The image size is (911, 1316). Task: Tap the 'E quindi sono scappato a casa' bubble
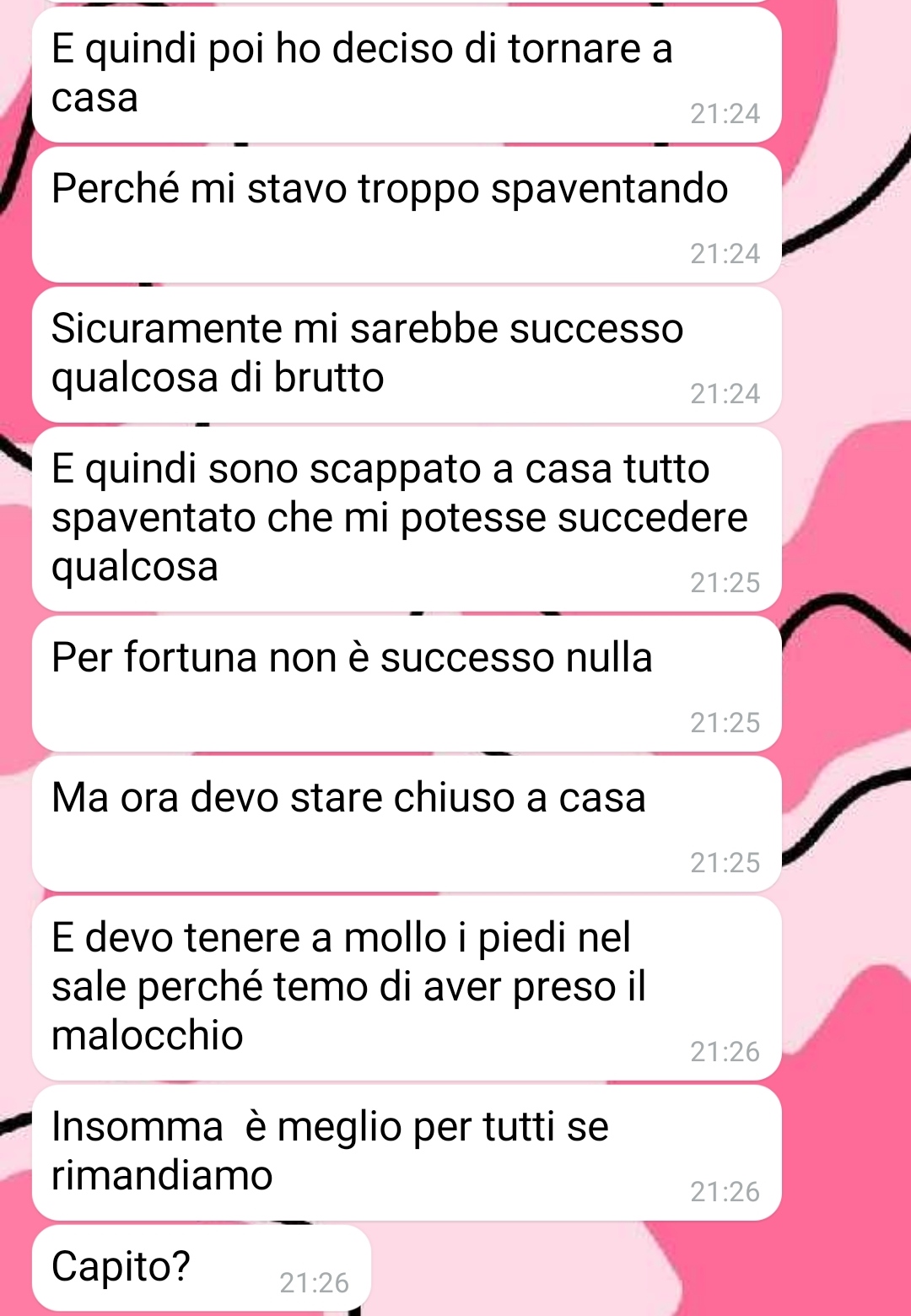coord(407,520)
